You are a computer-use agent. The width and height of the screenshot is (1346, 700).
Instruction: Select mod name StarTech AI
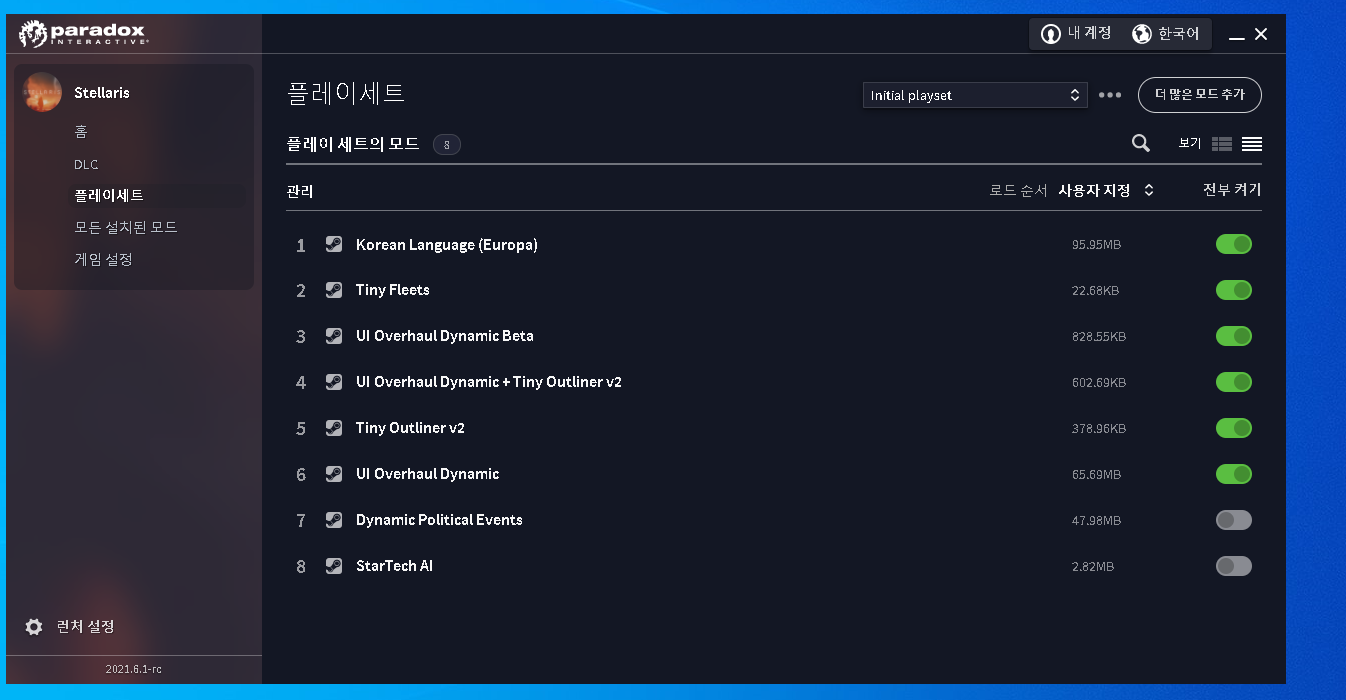(x=394, y=566)
